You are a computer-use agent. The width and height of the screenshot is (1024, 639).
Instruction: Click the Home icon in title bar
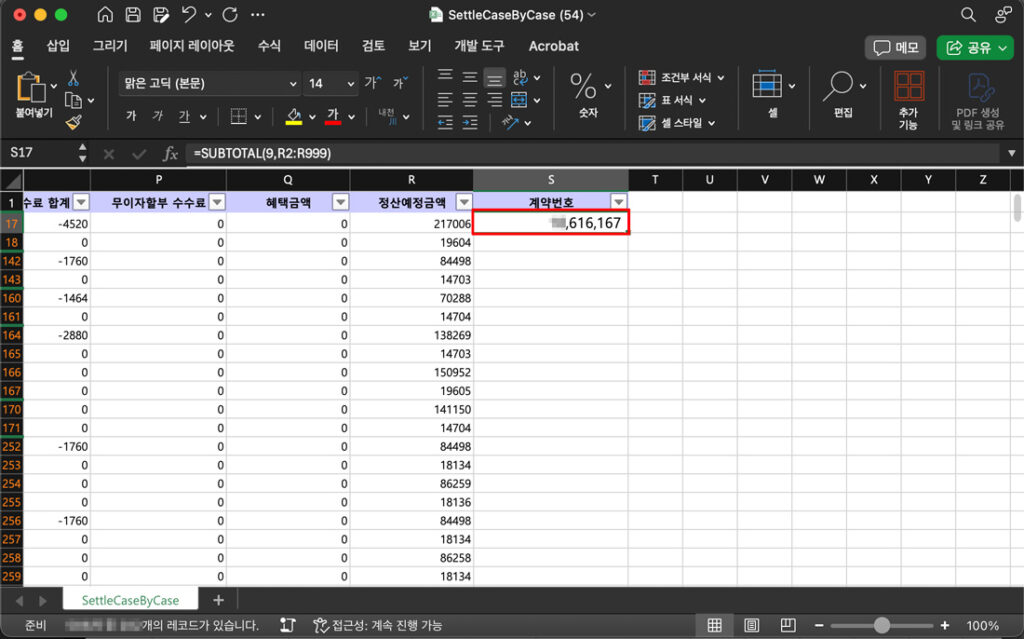[106, 15]
